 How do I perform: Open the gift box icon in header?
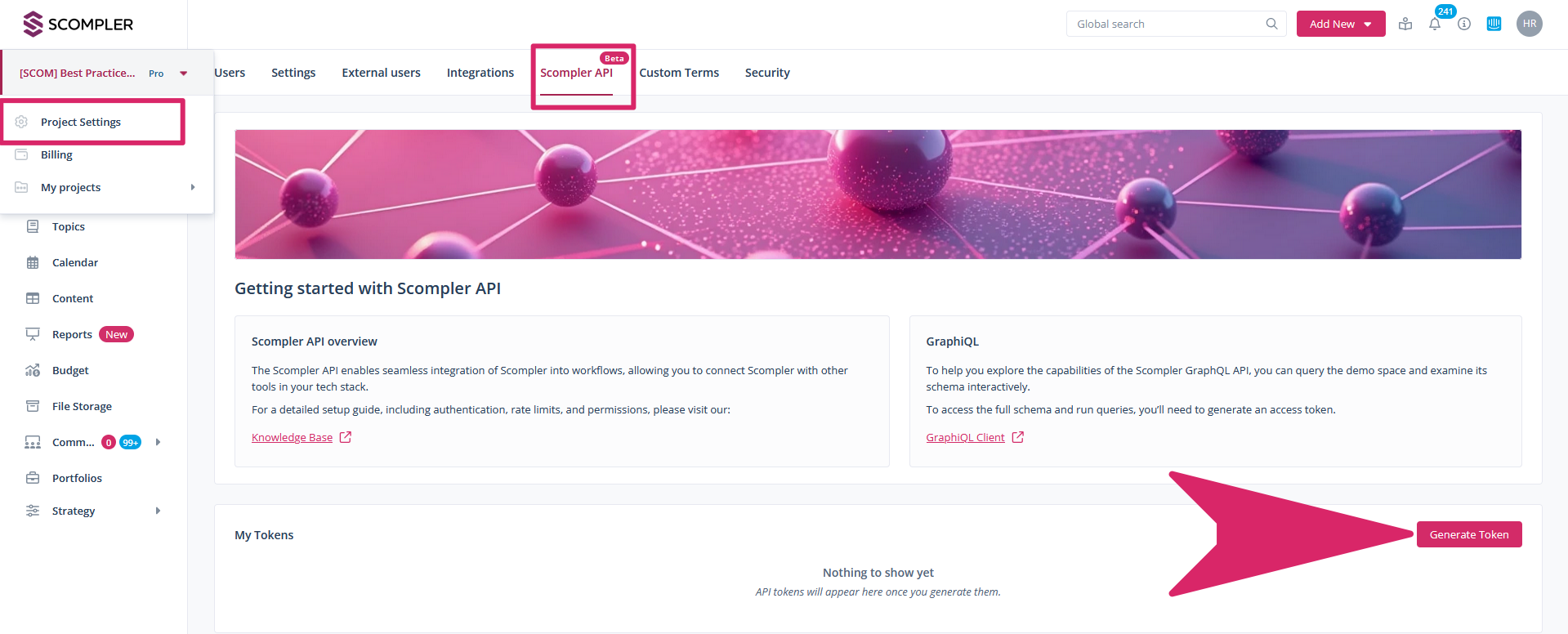tap(1405, 25)
